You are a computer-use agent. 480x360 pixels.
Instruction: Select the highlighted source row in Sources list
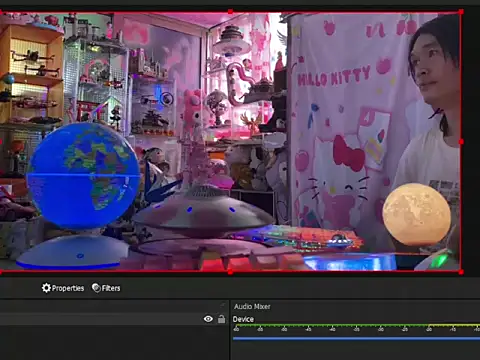point(114,319)
